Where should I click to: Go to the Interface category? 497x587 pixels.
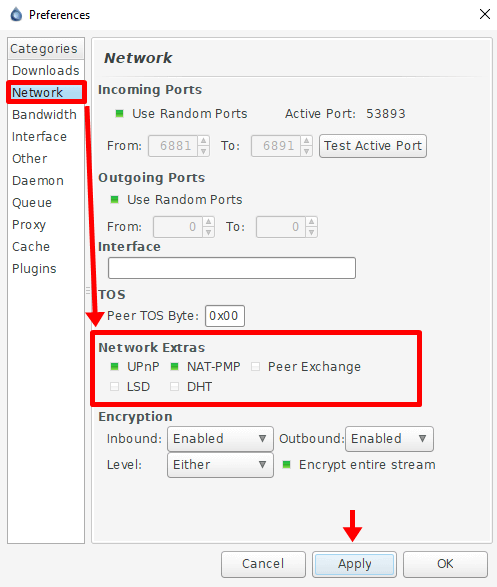pyautogui.click(x=46, y=137)
